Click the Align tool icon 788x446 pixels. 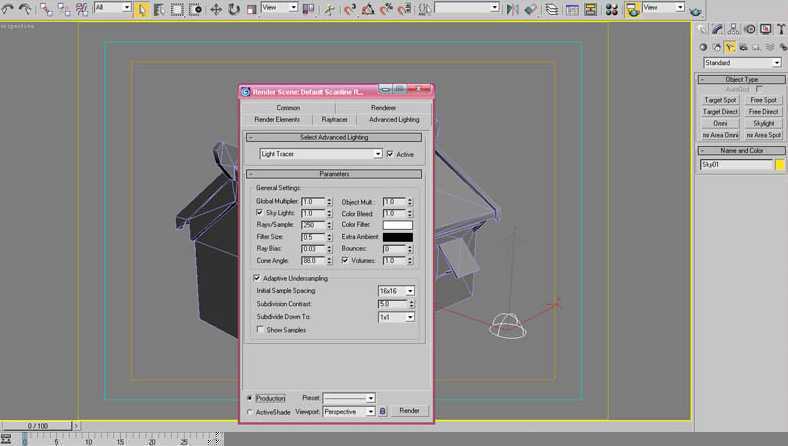click(530, 9)
